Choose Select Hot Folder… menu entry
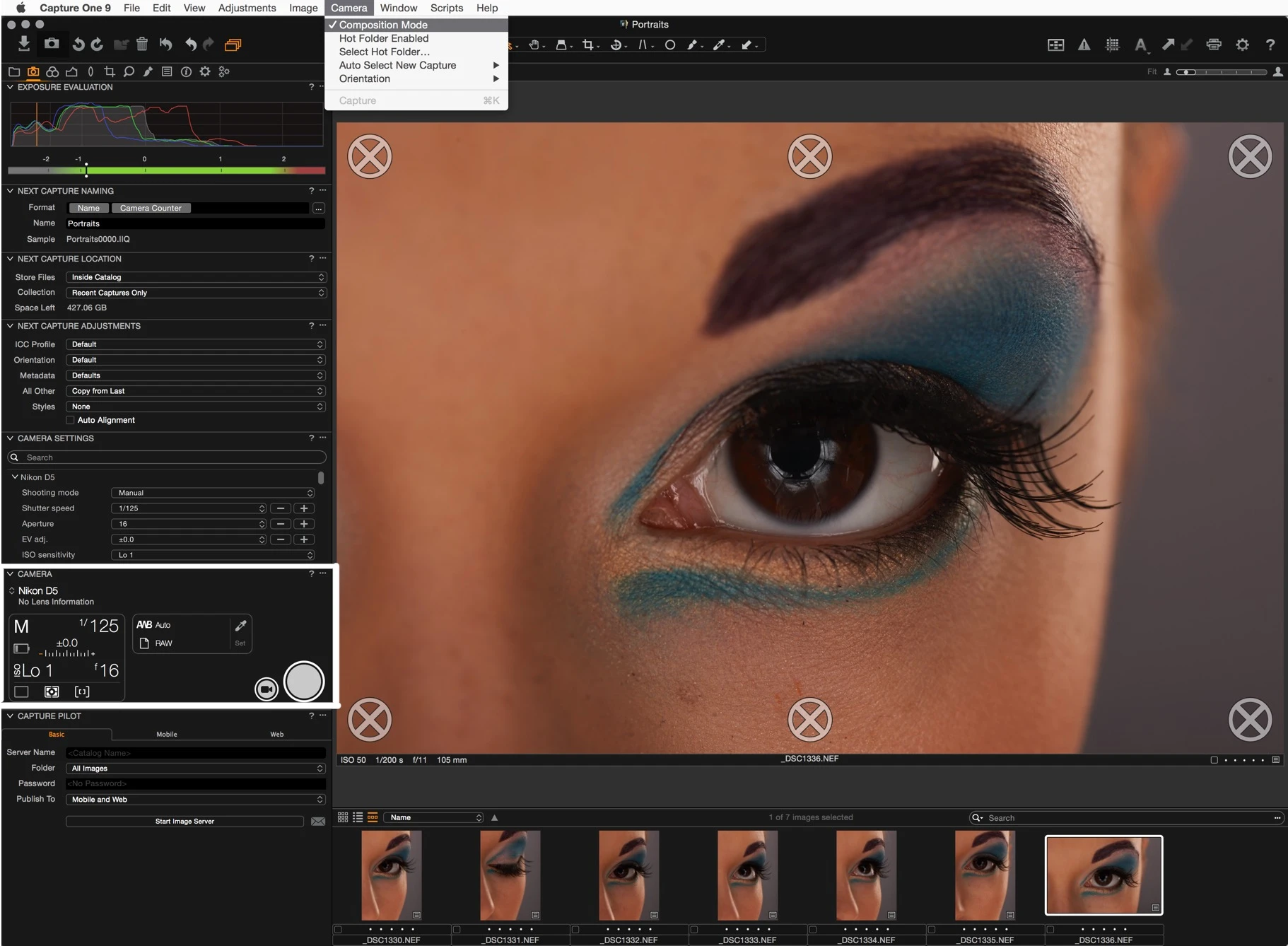Image resolution: width=1288 pixels, height=946 pixels. 416,52
